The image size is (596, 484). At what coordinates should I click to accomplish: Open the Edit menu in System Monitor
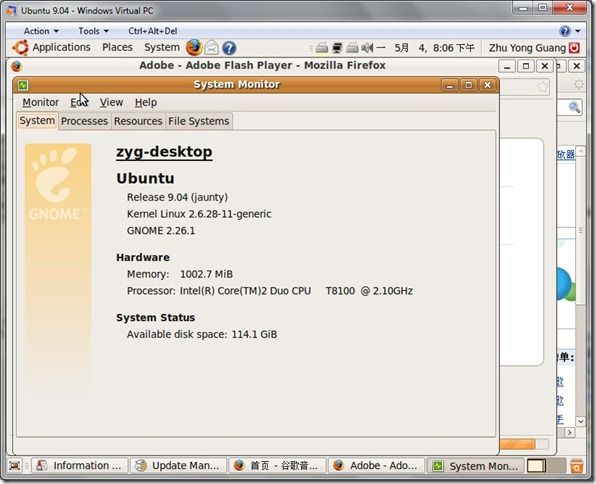(x=79, y=102)
